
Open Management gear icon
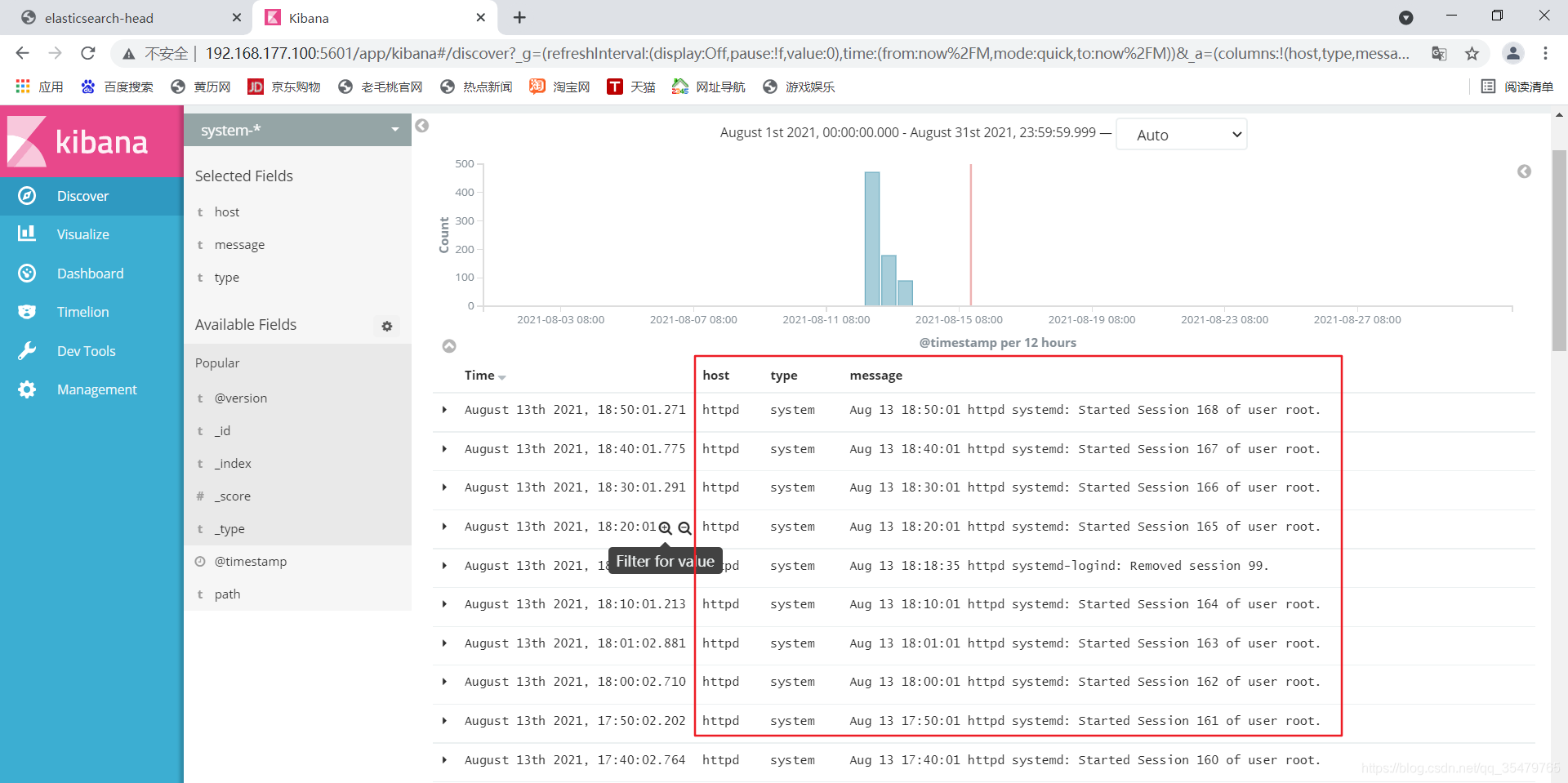coord(27,389)
